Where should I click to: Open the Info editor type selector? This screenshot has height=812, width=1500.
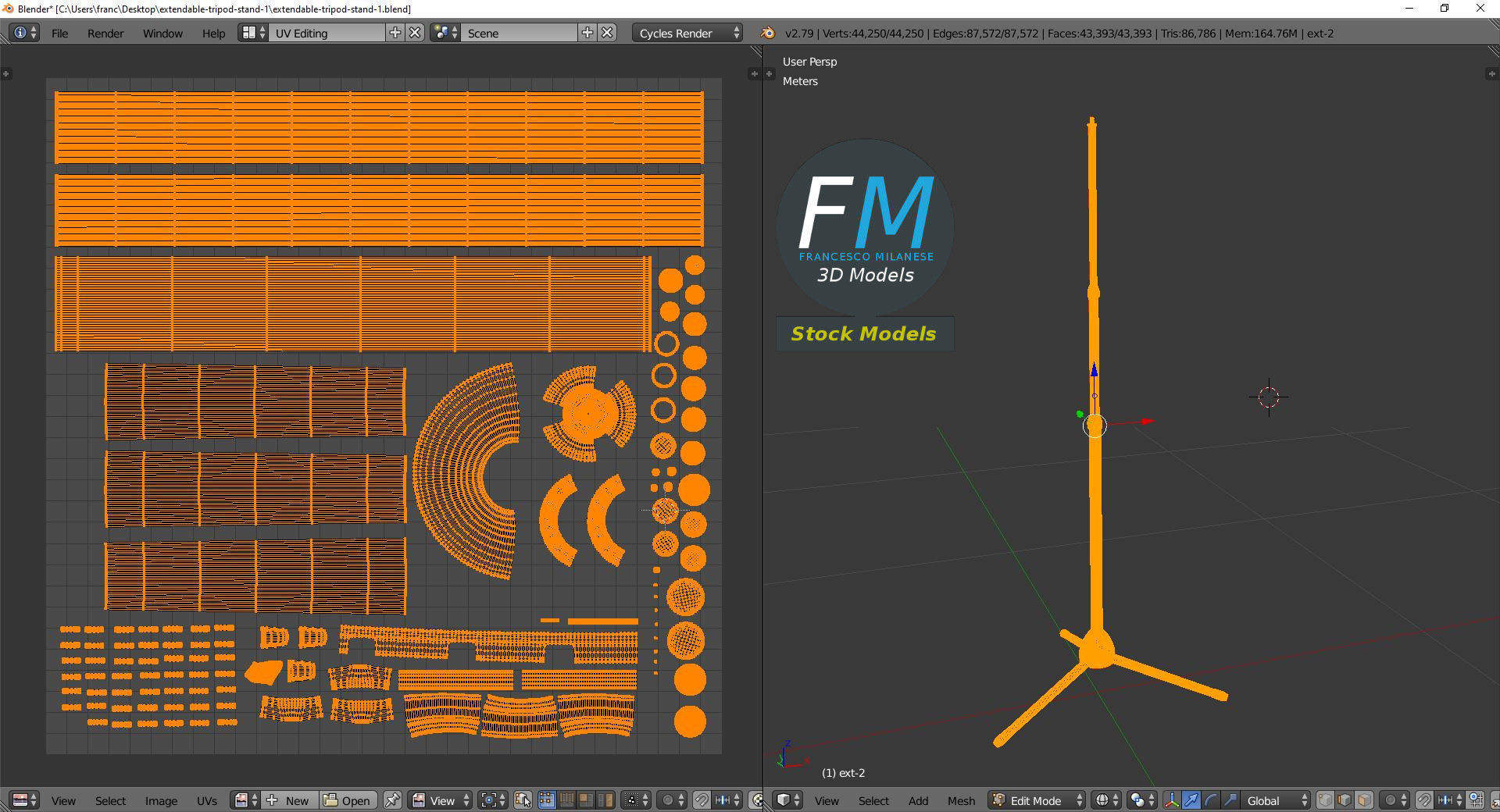pos(24,33)
